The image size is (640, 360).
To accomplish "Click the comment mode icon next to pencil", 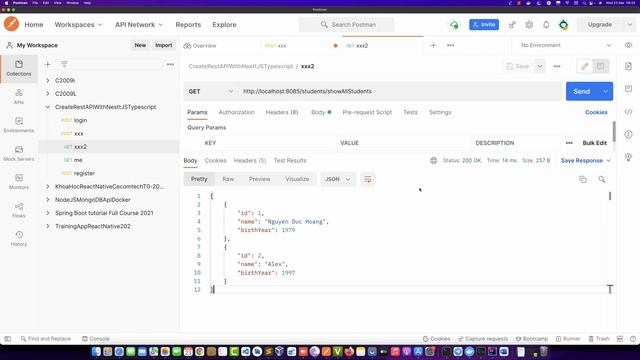I will point(600,67).
